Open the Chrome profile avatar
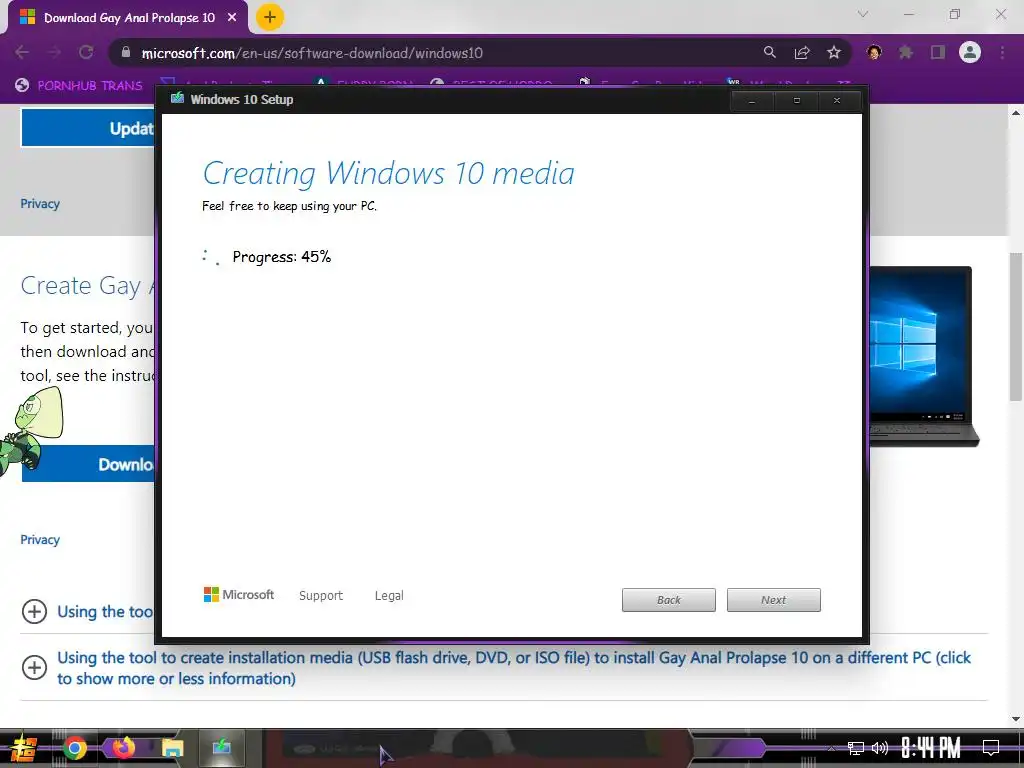This screenshot has height=768, width=1024. [x=970, y=52]
